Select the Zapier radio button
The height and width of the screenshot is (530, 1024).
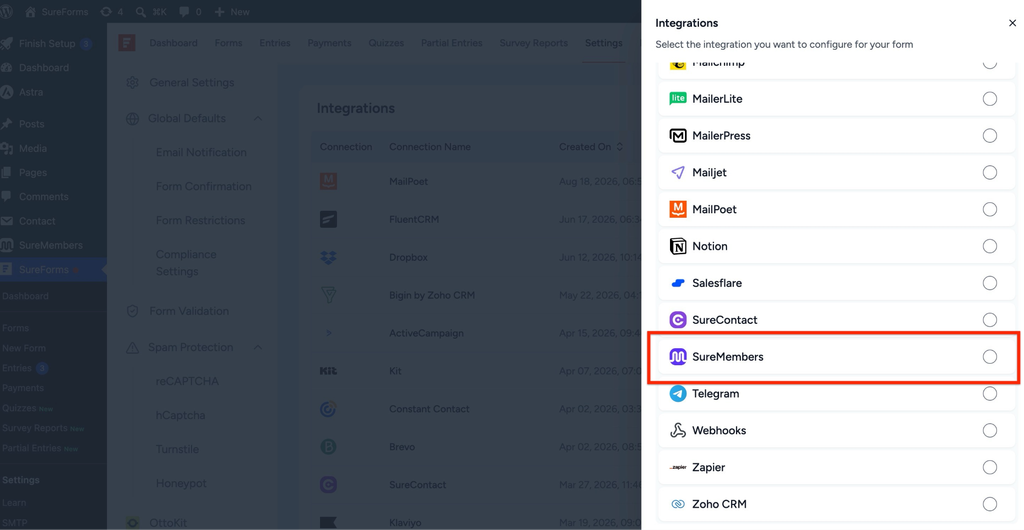tap(989, 467)
